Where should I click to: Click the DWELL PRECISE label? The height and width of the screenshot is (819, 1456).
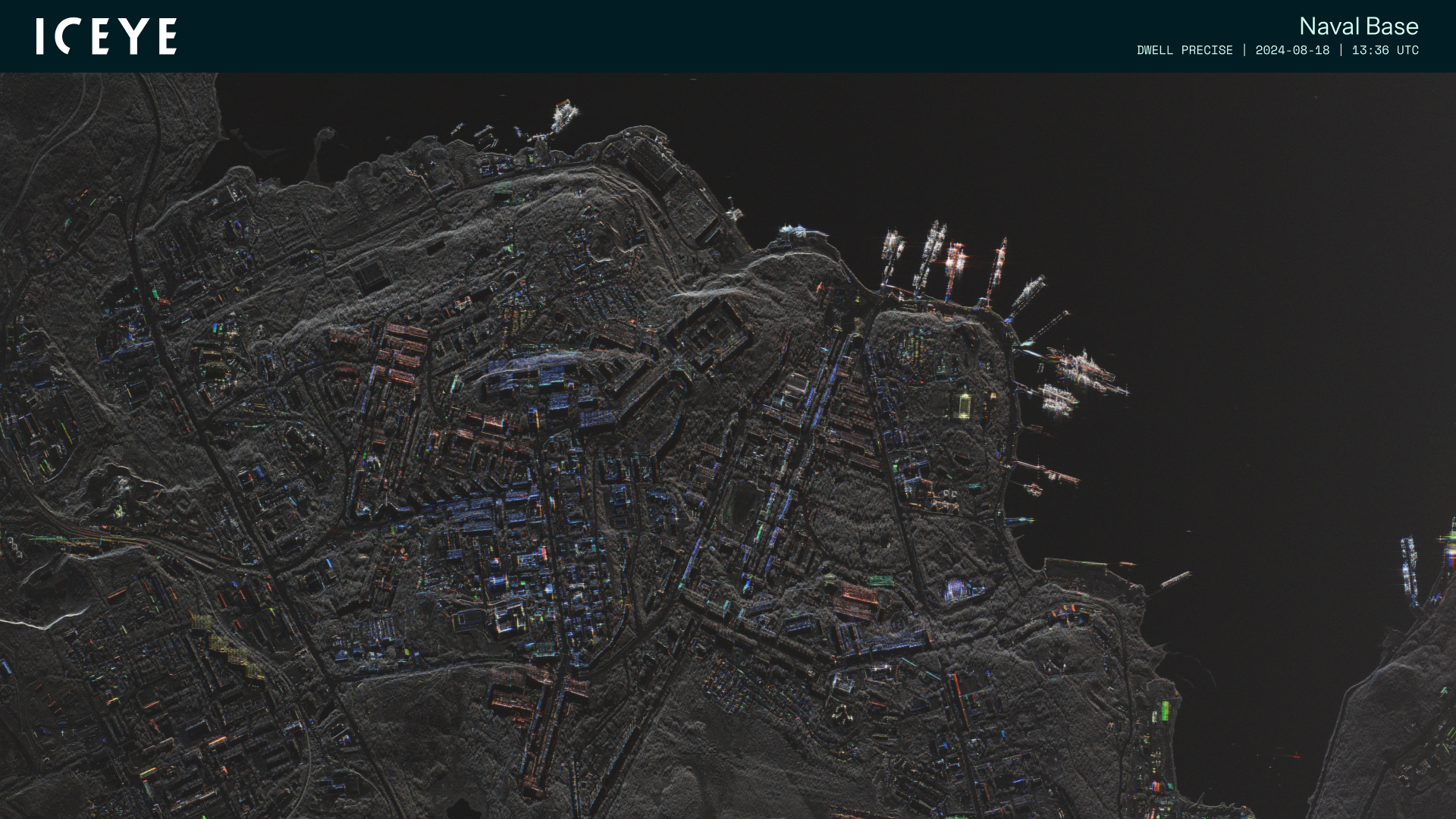[x=1184, y=50]
